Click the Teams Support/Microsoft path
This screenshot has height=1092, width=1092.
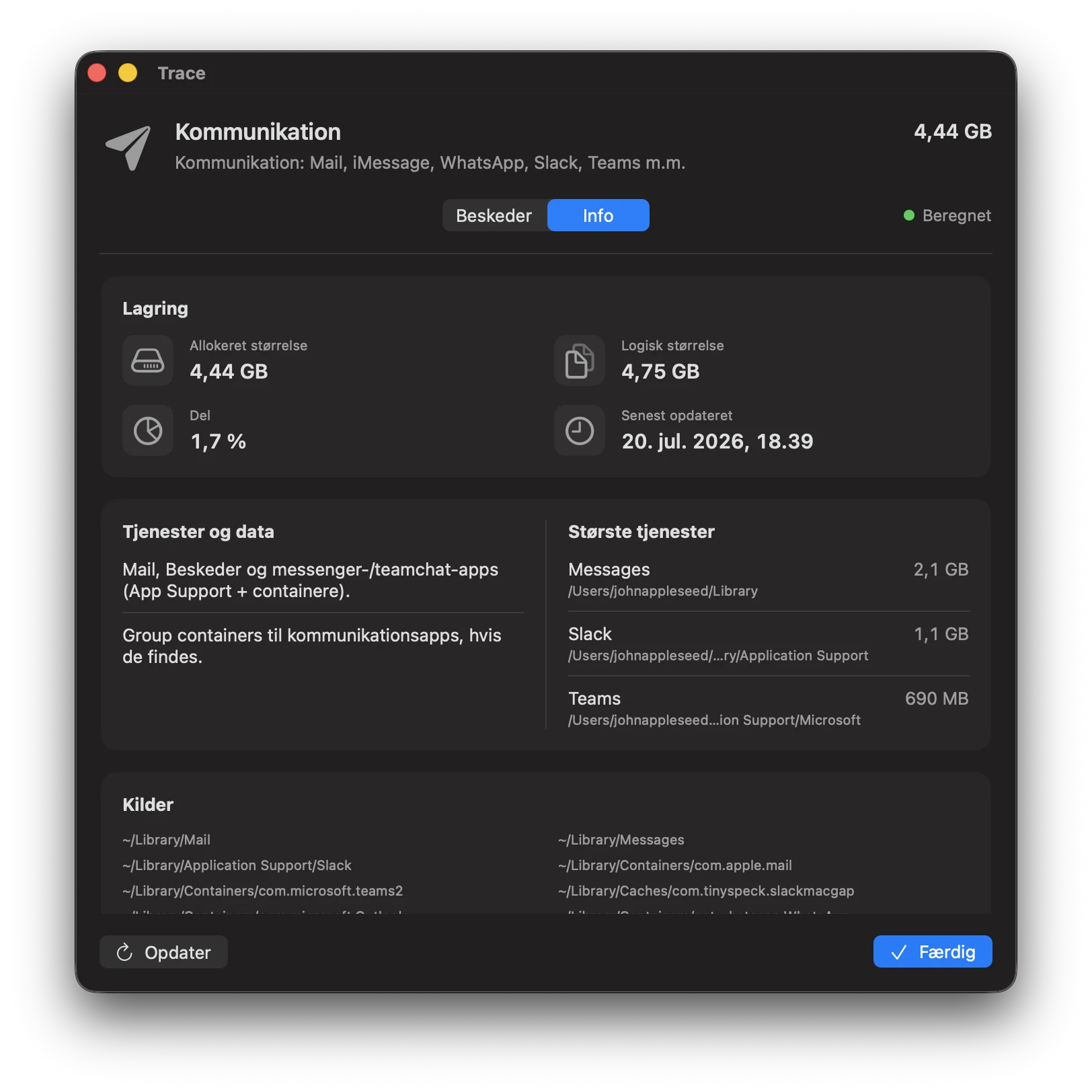714,720
